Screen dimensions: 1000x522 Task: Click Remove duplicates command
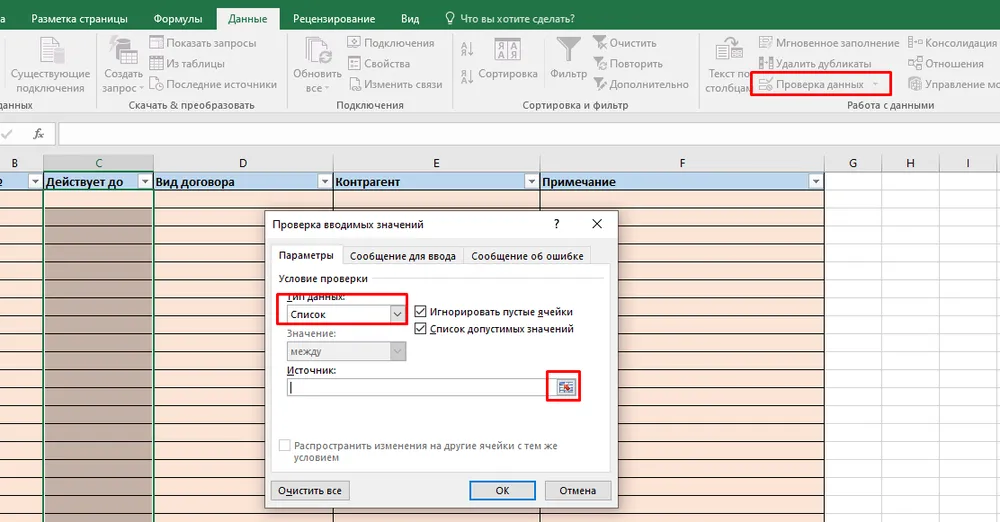pos(814,63)
